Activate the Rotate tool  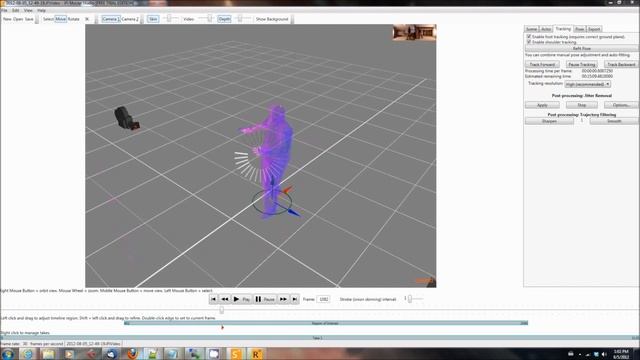73,19
